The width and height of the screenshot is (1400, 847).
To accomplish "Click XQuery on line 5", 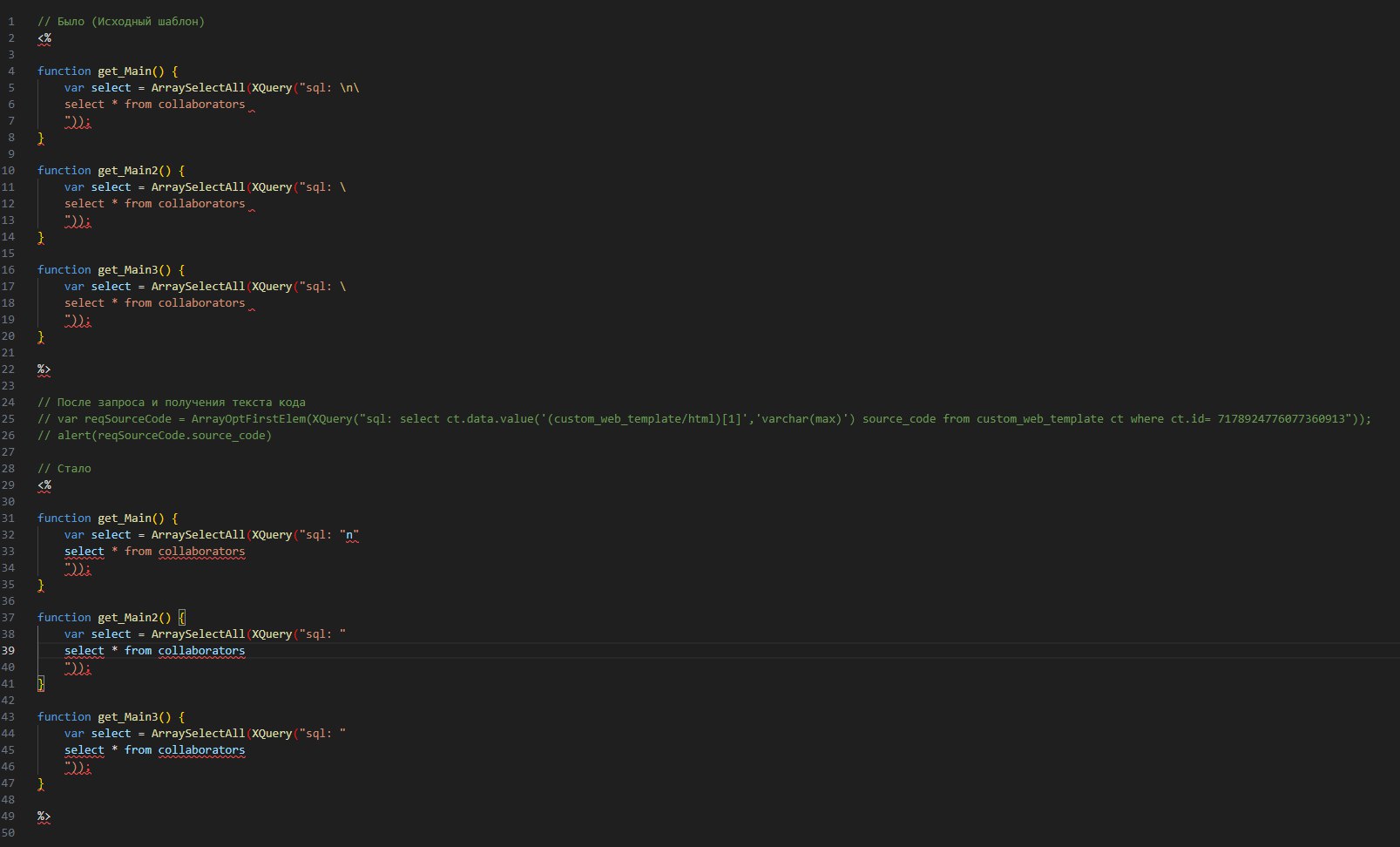I will pos(272,88).
